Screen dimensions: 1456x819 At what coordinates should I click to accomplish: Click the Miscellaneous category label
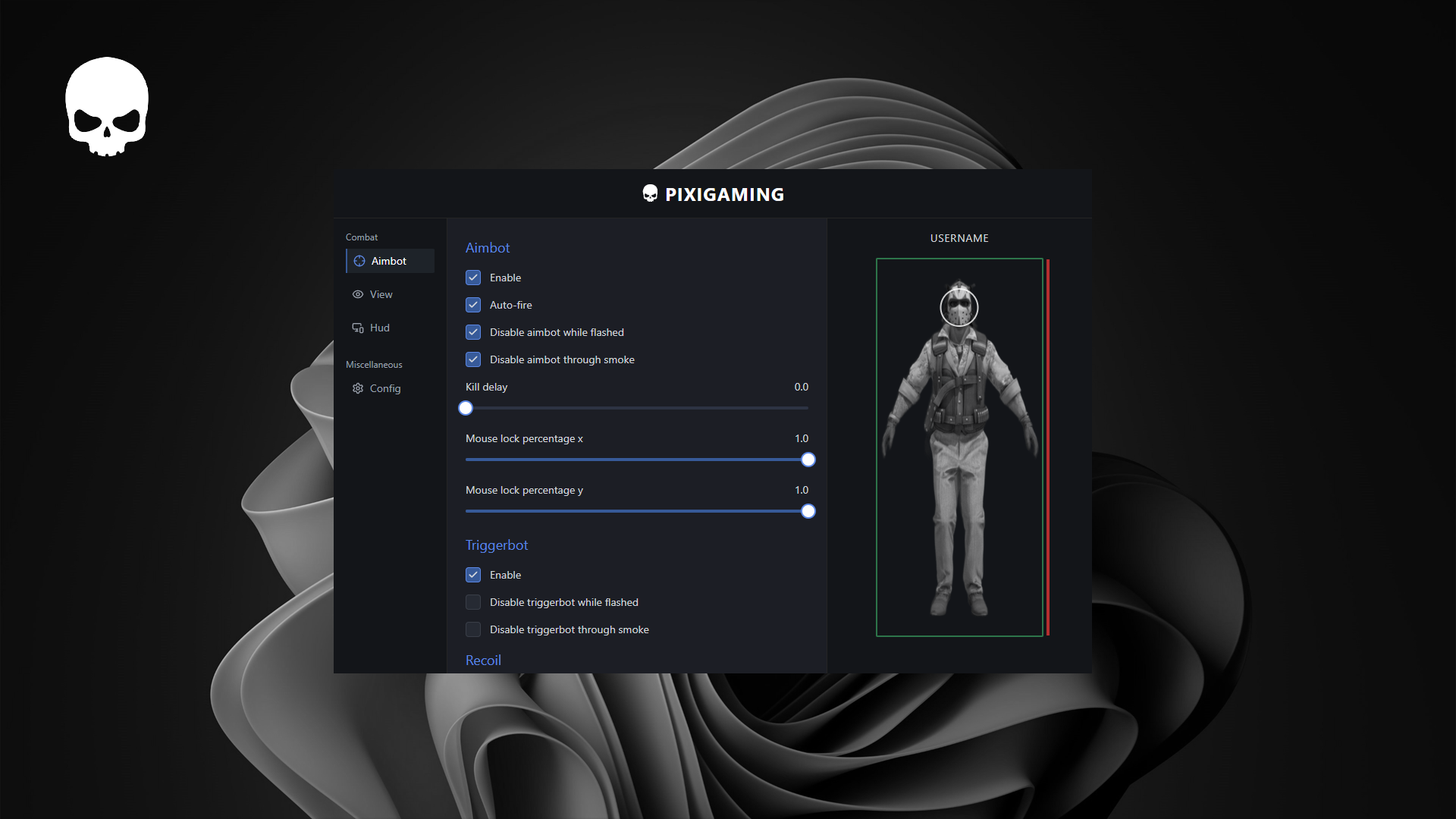point(374,365)
